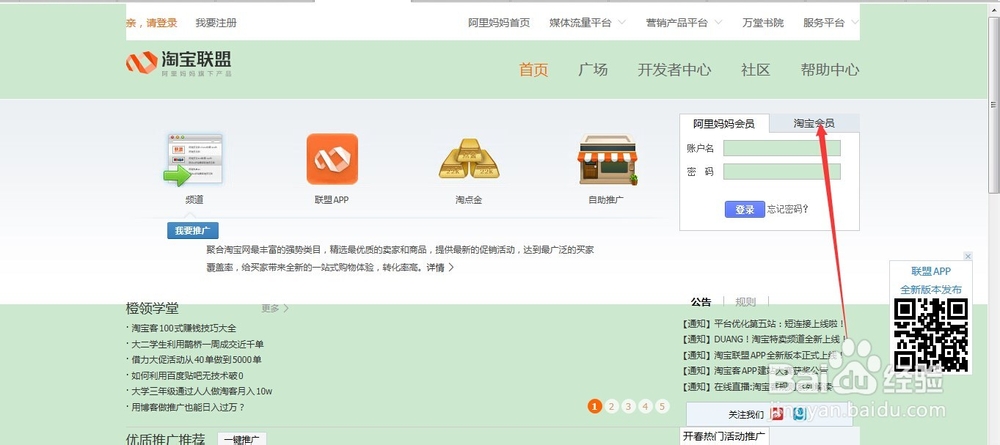Select carousel page 2 indicator
The width and height of the screenshot is (1000, 445).
(x=612, y=406)
